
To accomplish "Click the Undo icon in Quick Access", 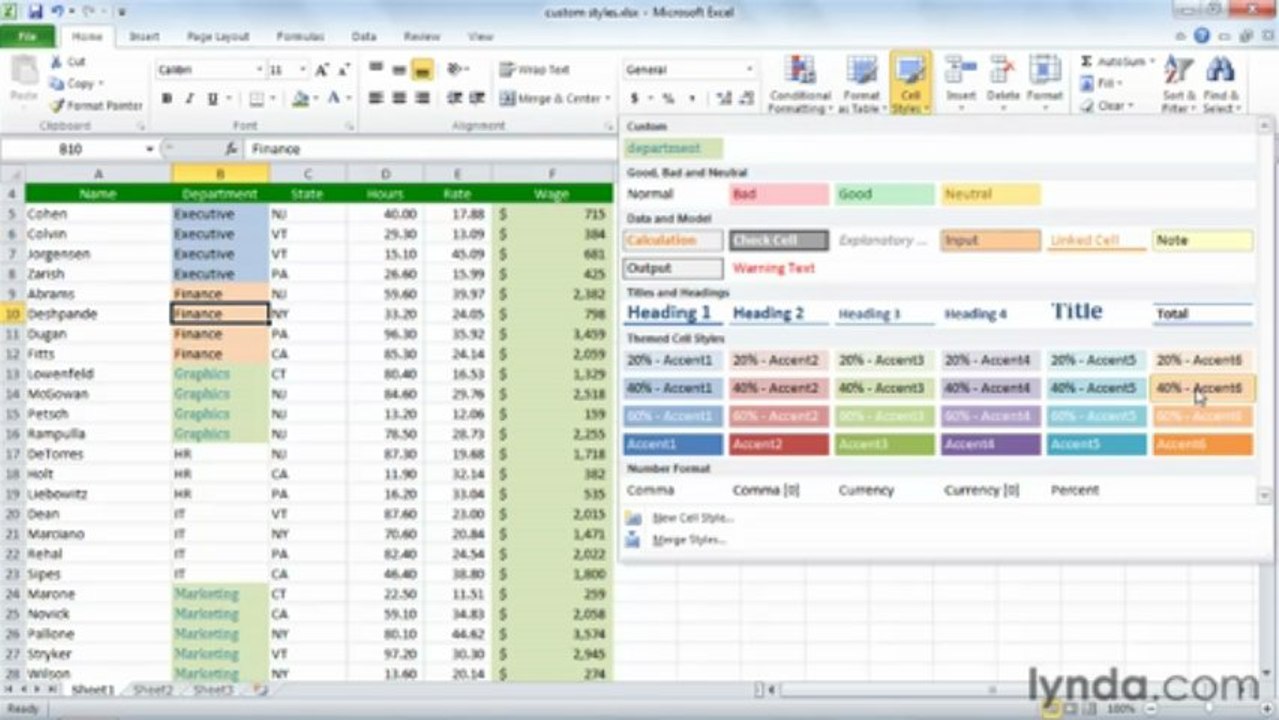I will click(58, 12).
